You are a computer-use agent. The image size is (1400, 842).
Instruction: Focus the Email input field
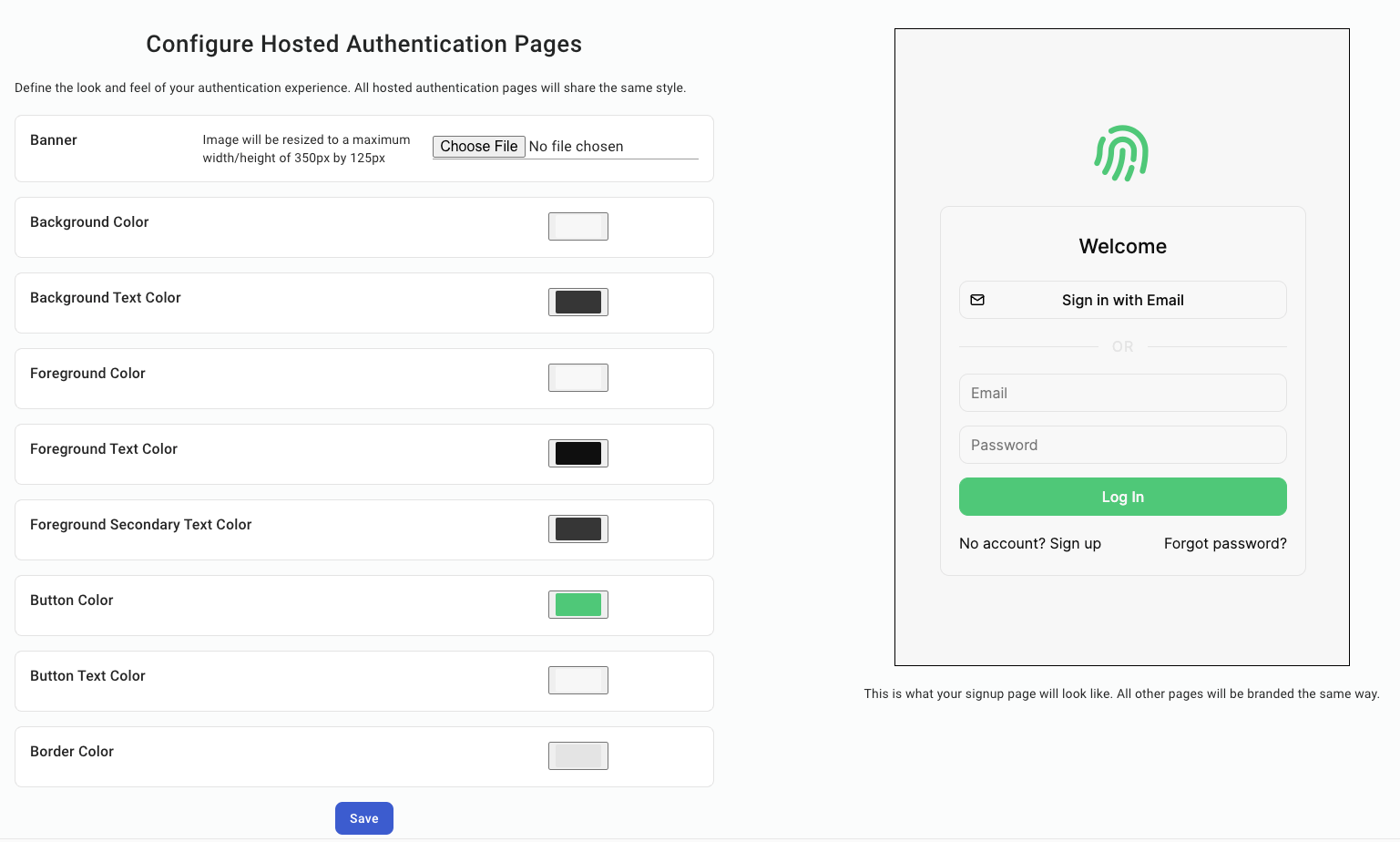coord(1123,393)
